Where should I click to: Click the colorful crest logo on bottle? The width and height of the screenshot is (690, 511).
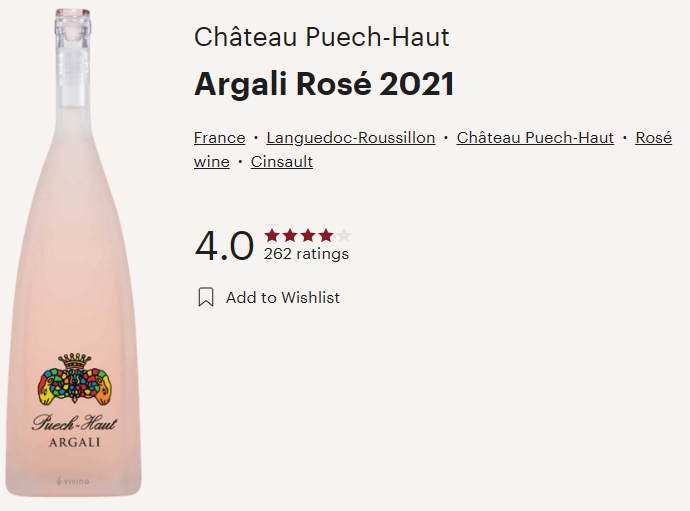75,379
